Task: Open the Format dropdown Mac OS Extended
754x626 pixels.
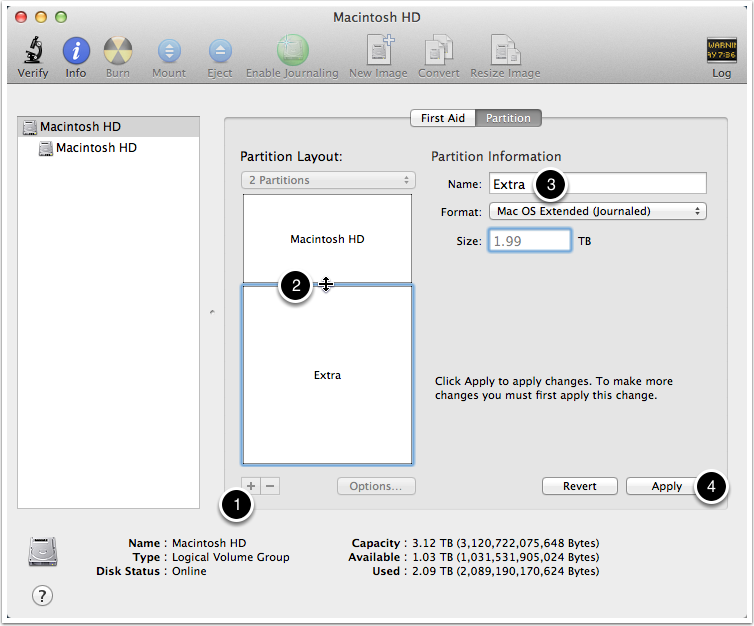Action: click(598, 211)
